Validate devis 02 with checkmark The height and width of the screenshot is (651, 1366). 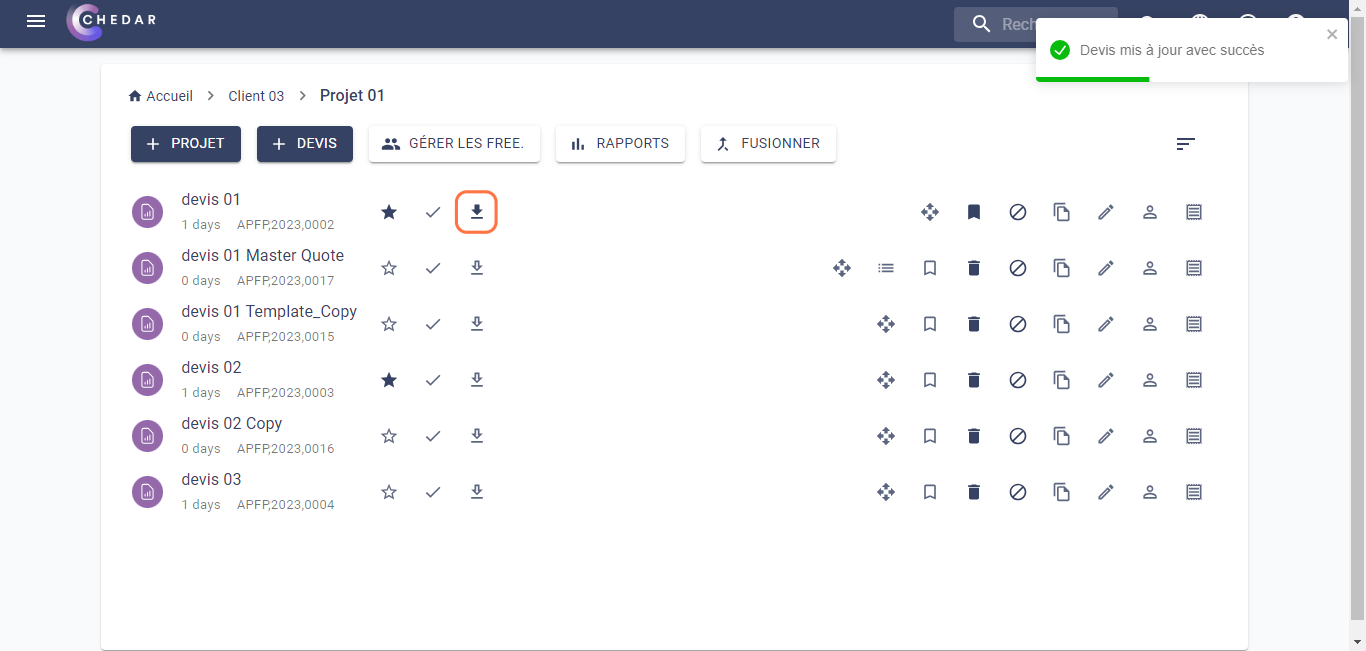tap(433, 380)
